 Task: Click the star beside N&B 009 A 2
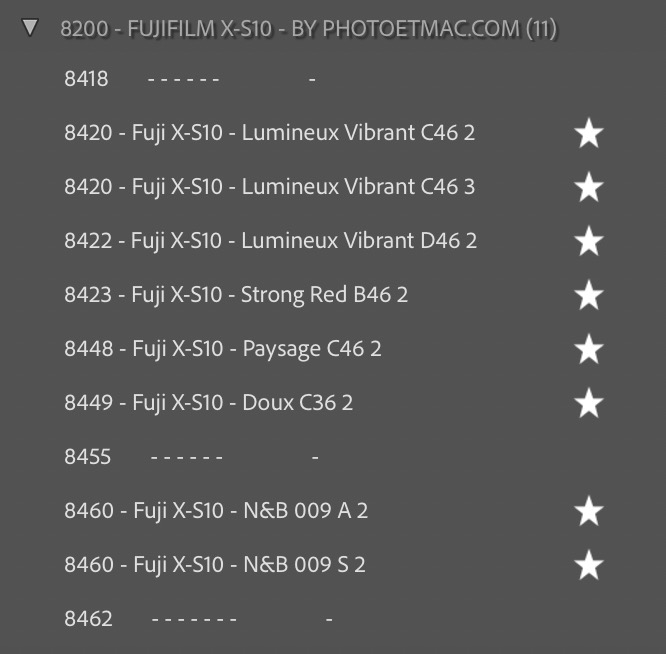pyautogui.click(x=589, y=511)
